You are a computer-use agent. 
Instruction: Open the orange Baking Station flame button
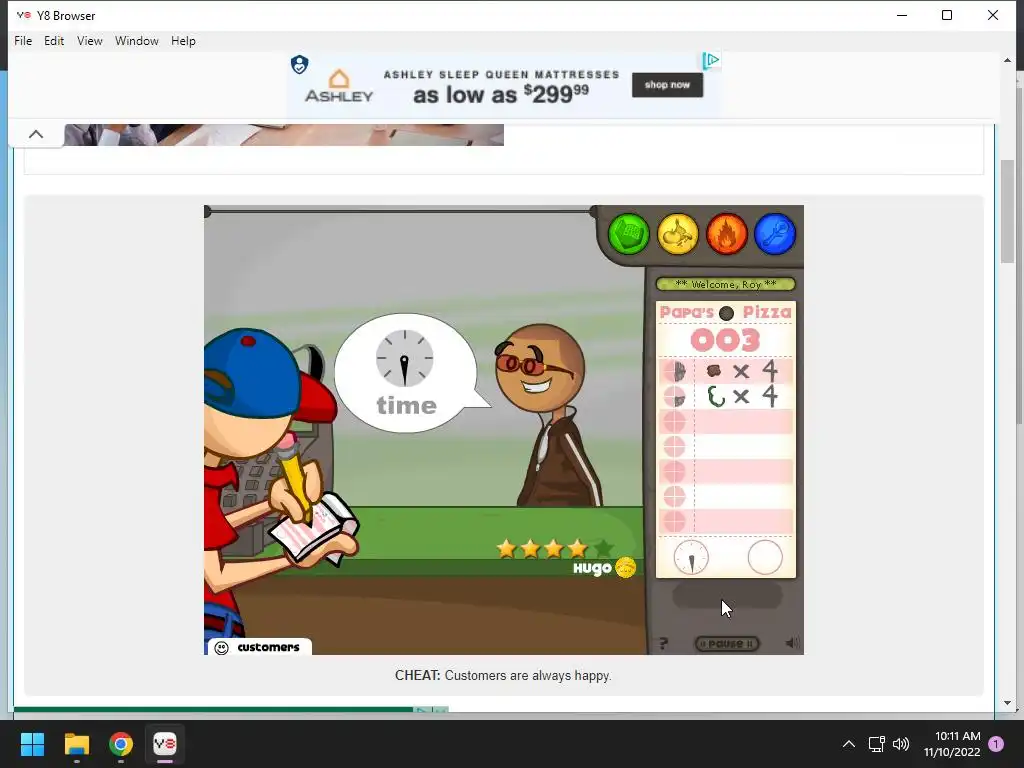pos(726,234)
